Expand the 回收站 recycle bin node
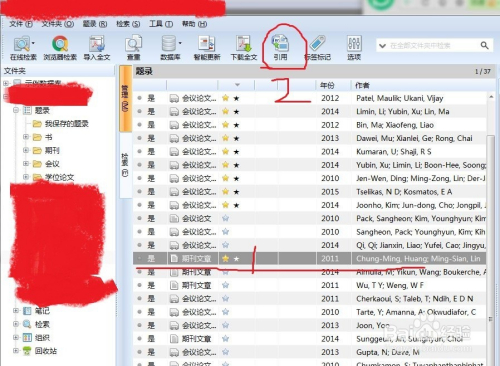Screen dimensions: 500x366 (15, 351)
